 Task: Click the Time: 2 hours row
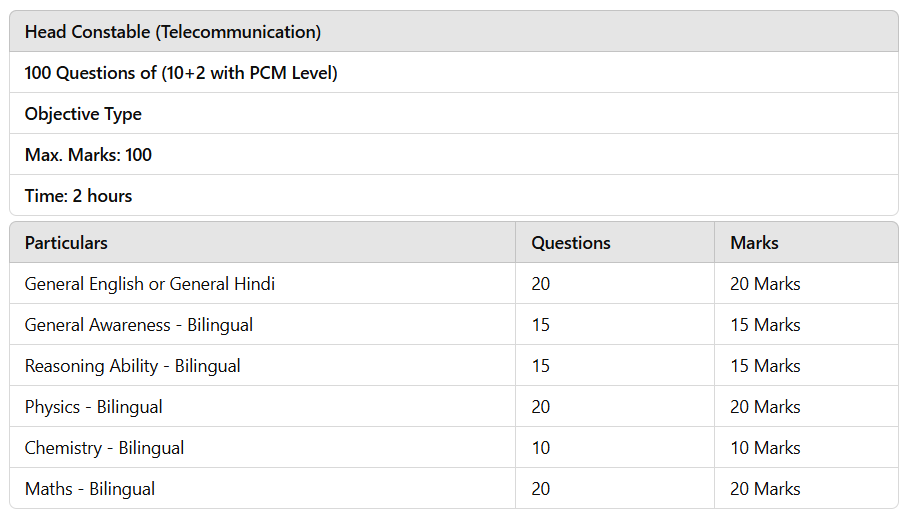pyautogui.click(x=454, y=195)
